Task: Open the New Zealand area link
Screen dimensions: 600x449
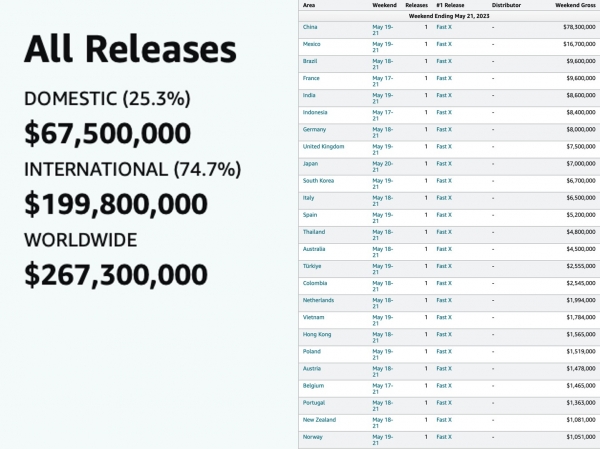Action: (x=319, y=420)
